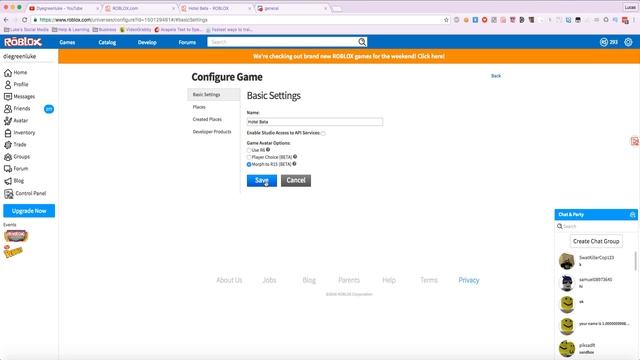
Task: Click the help icon beside Morph to R15
Action: click(x=294, y=164)
